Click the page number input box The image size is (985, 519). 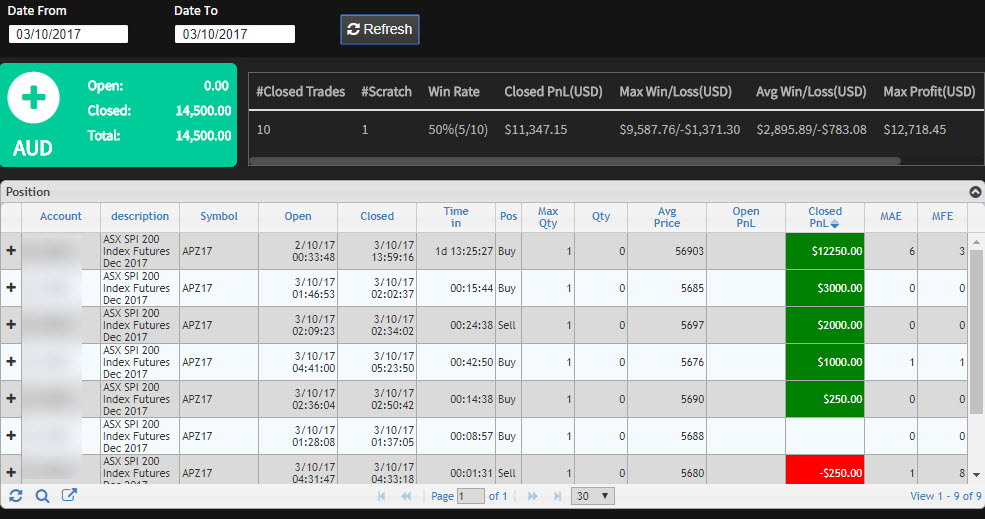point(471,496)
